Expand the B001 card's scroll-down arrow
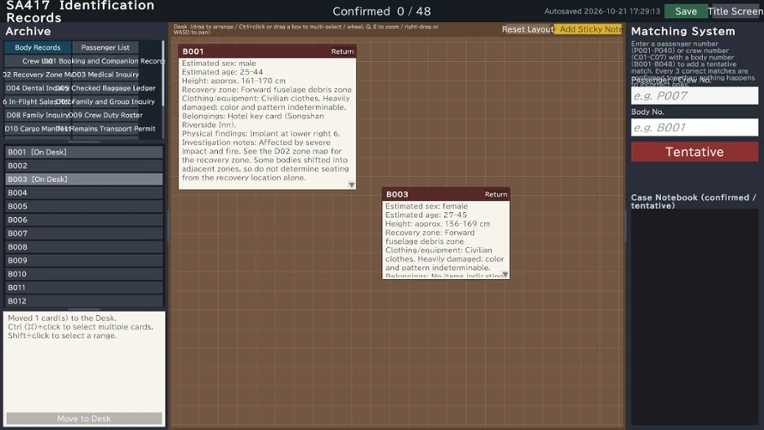Screen dimensions: 764x430 [351, 185]
